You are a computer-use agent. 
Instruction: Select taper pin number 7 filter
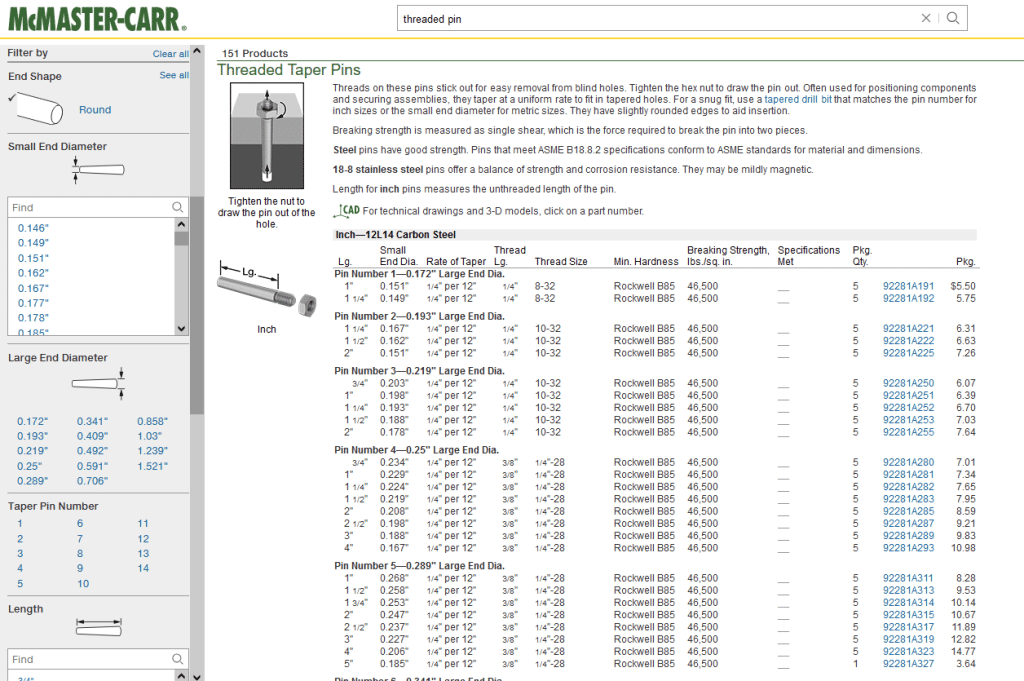80,539
